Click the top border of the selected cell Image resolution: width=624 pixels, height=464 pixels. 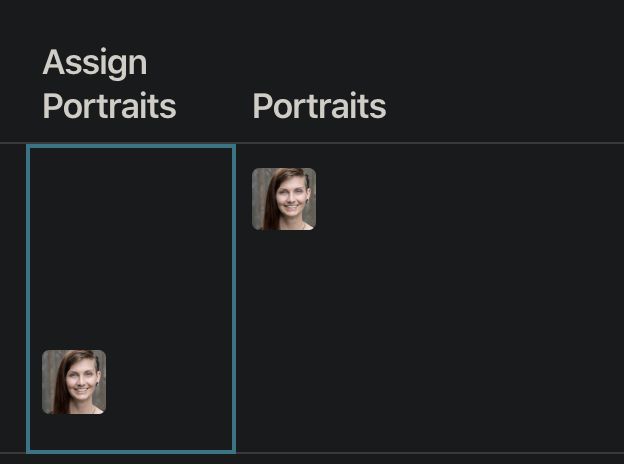[131, 146]
